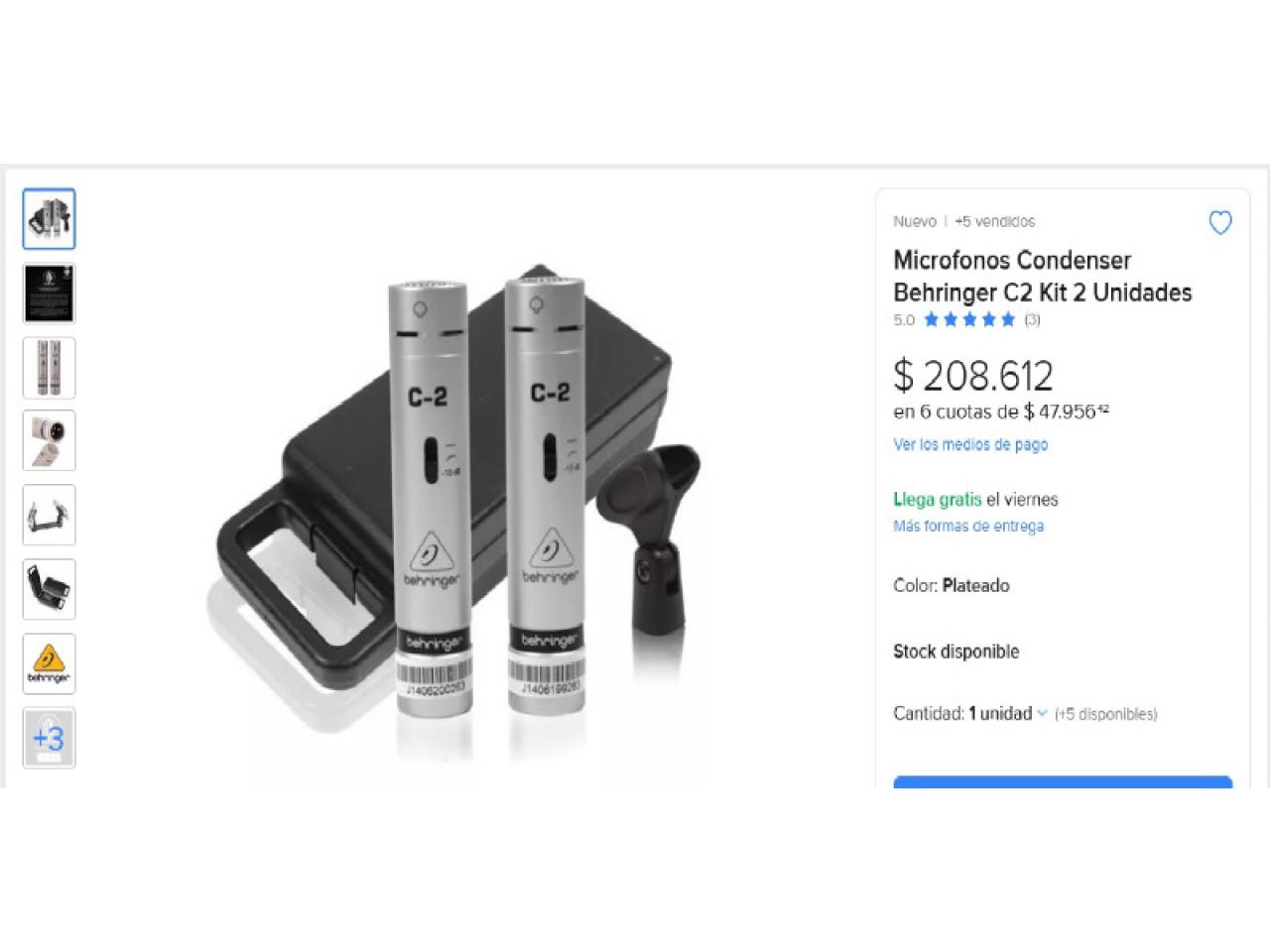
Task: Show the +3 more images thumbnail
Action: (x=49, y=738)
